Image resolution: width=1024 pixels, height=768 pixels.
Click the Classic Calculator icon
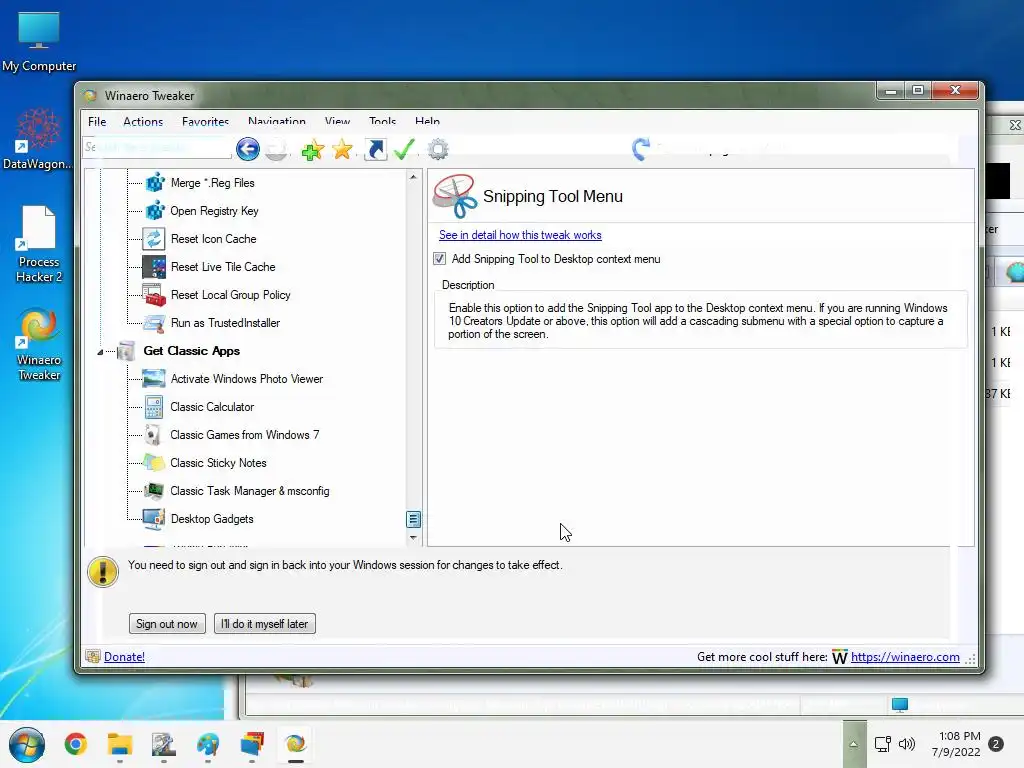[x=154, y=407]
